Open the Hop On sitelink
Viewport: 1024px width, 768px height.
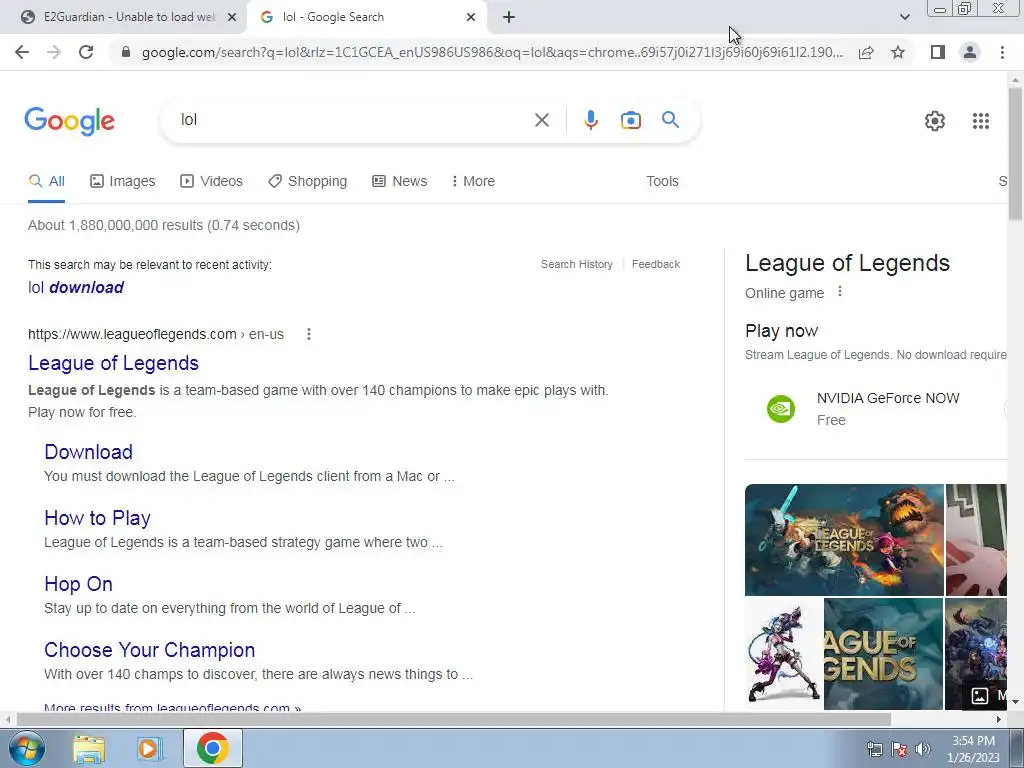tap(78, 584)
